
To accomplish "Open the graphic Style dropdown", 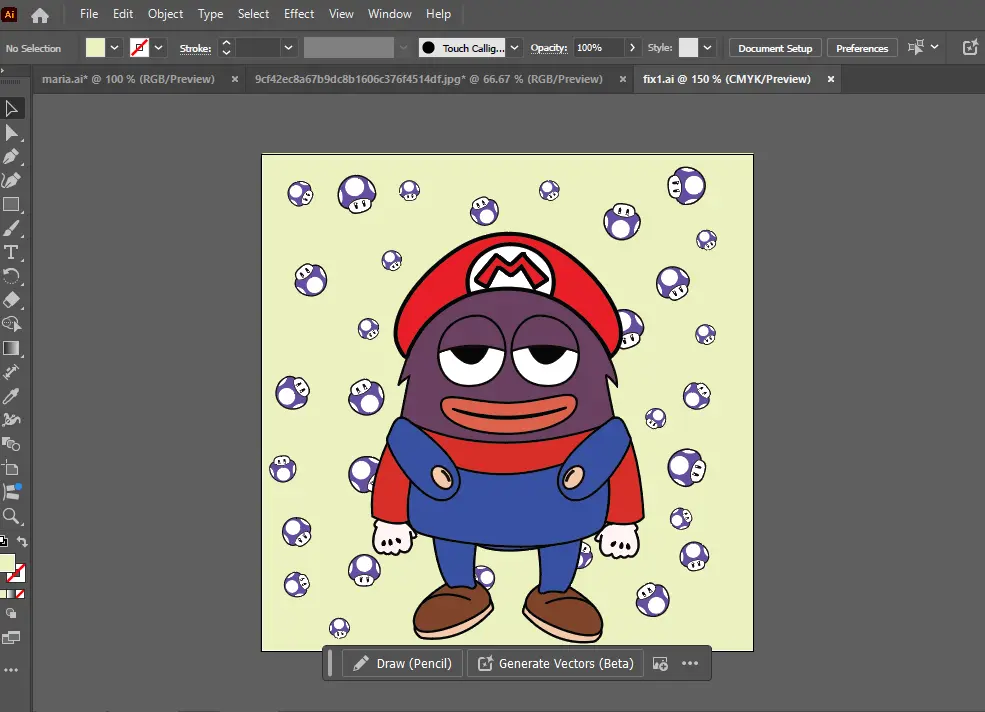I will coord(707,48).
